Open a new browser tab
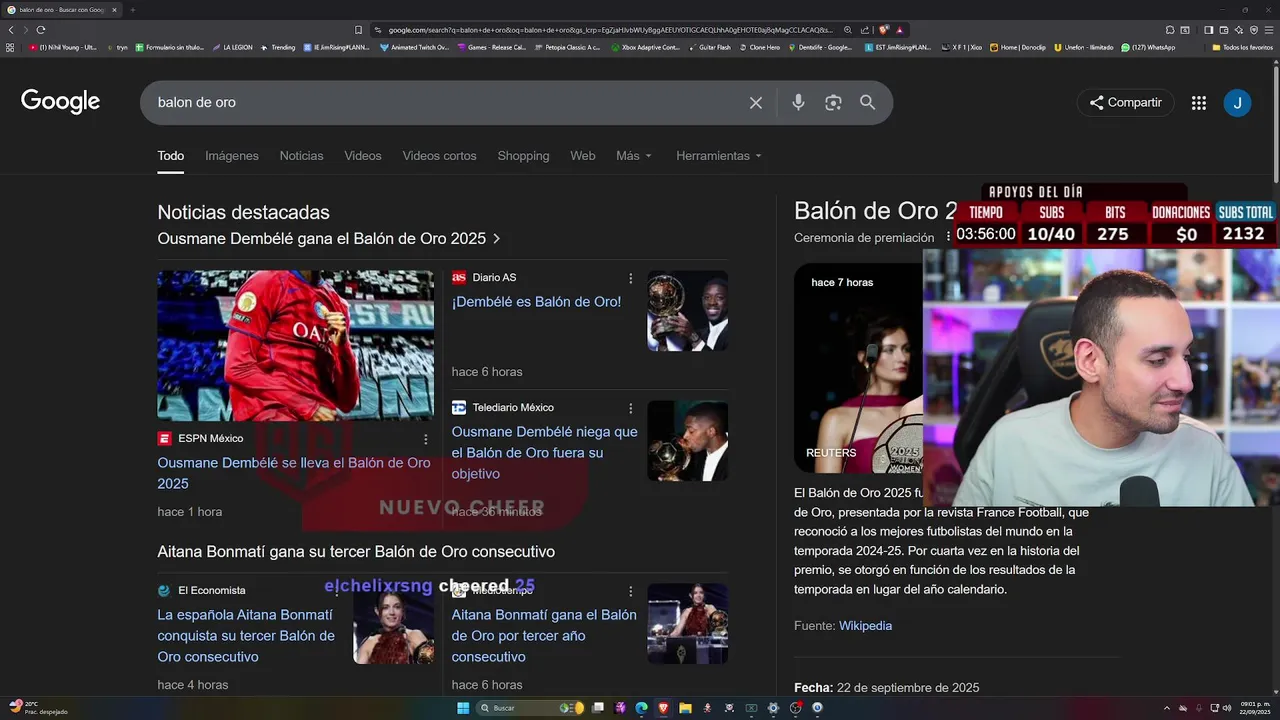The width and height of the screenshot is (1280, 720). [132, 10]
